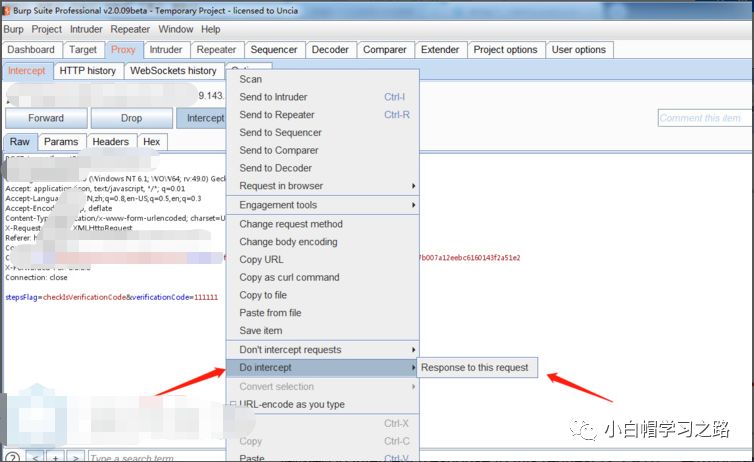
Task: Open the WebSockets history sub-tab
Action: click(x=173, y=71)
